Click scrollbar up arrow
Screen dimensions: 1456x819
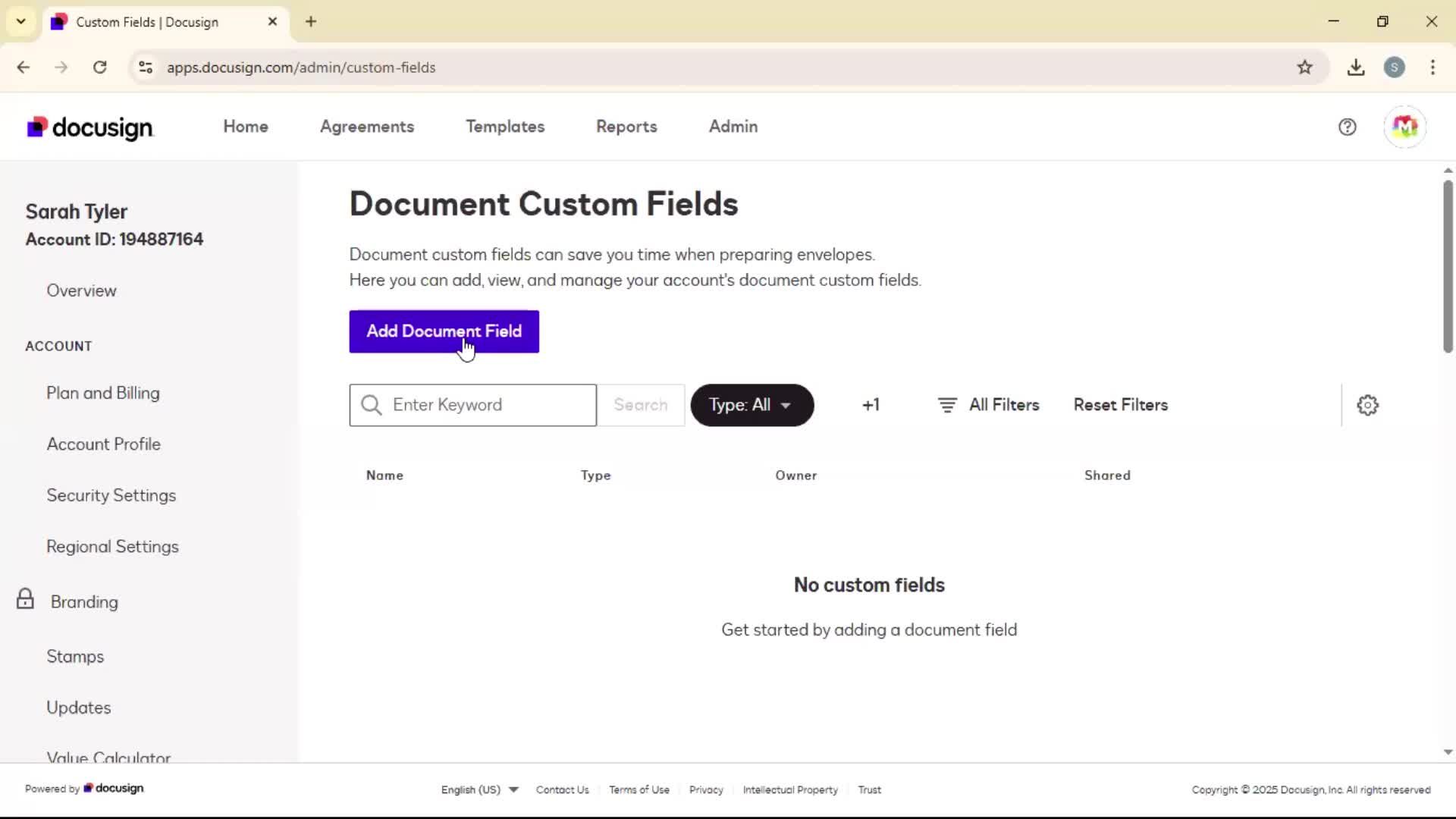pos(1448,171)
